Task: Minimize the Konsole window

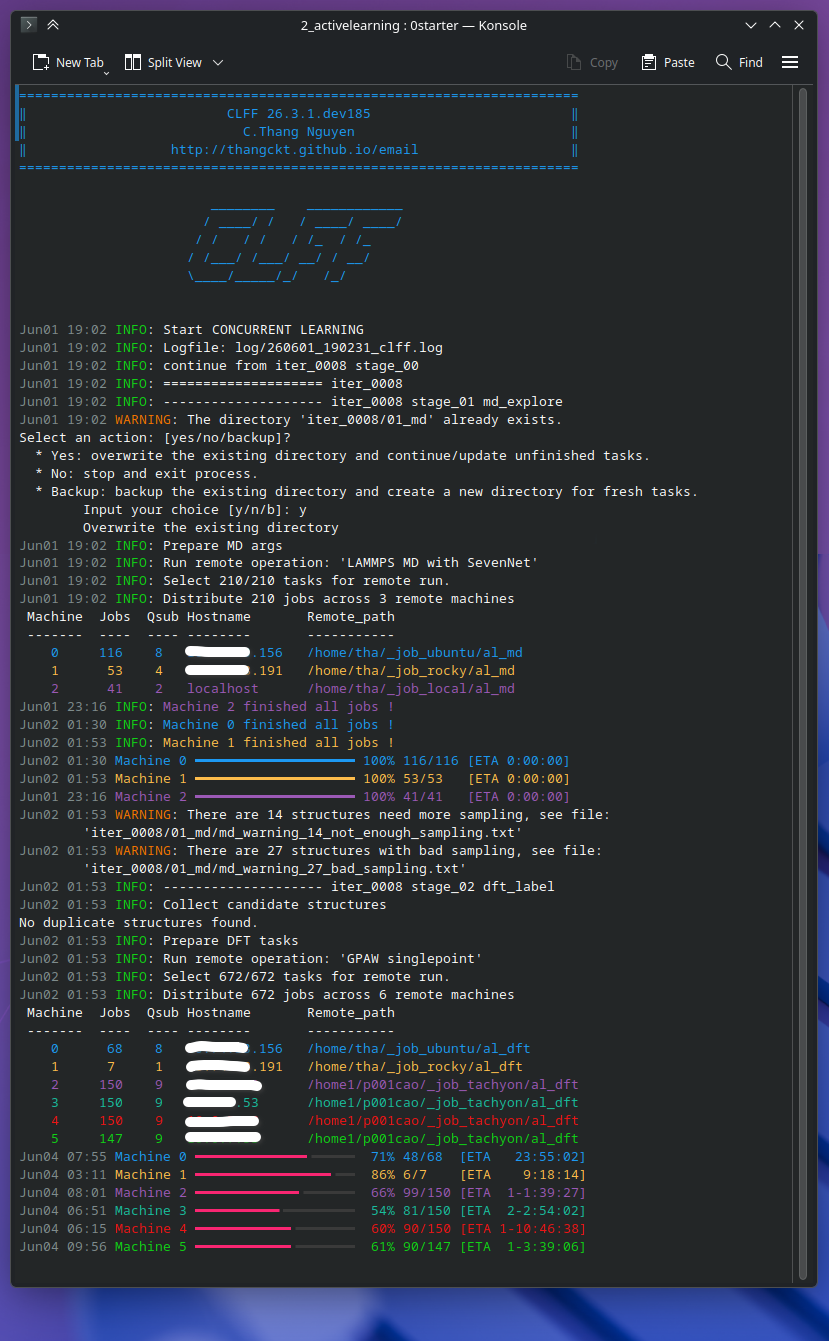Action: point(752,24)
